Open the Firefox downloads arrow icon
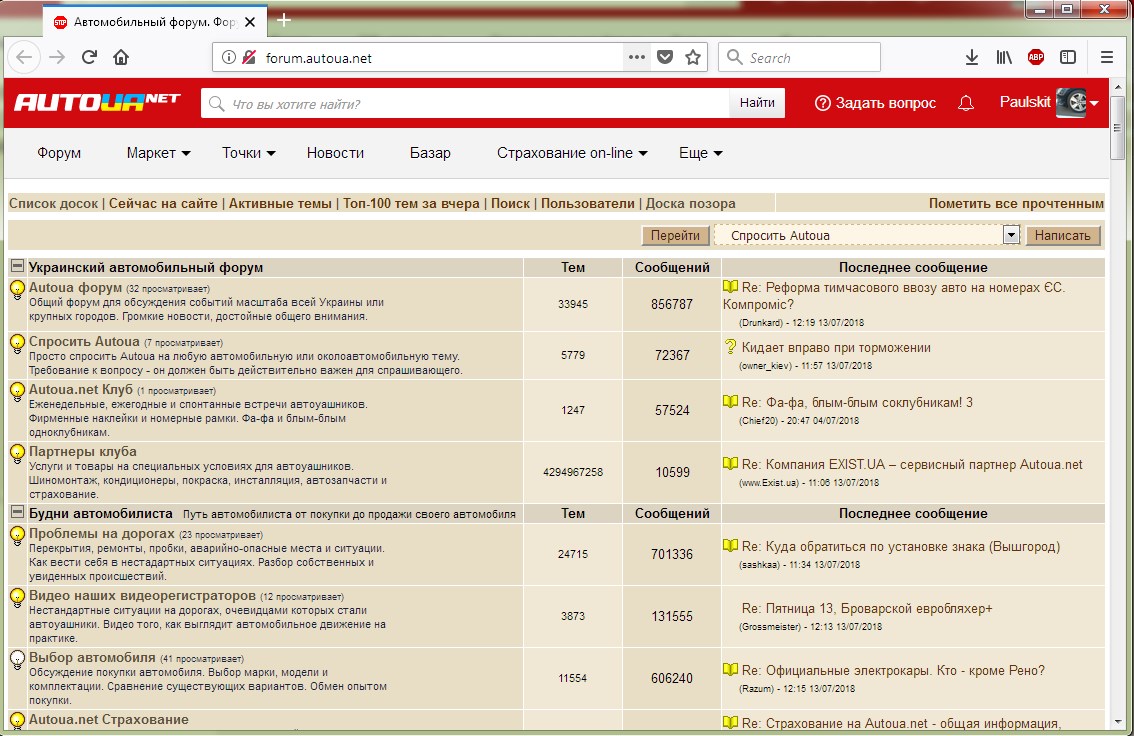1134x736 pixels. tap(971, 58)
